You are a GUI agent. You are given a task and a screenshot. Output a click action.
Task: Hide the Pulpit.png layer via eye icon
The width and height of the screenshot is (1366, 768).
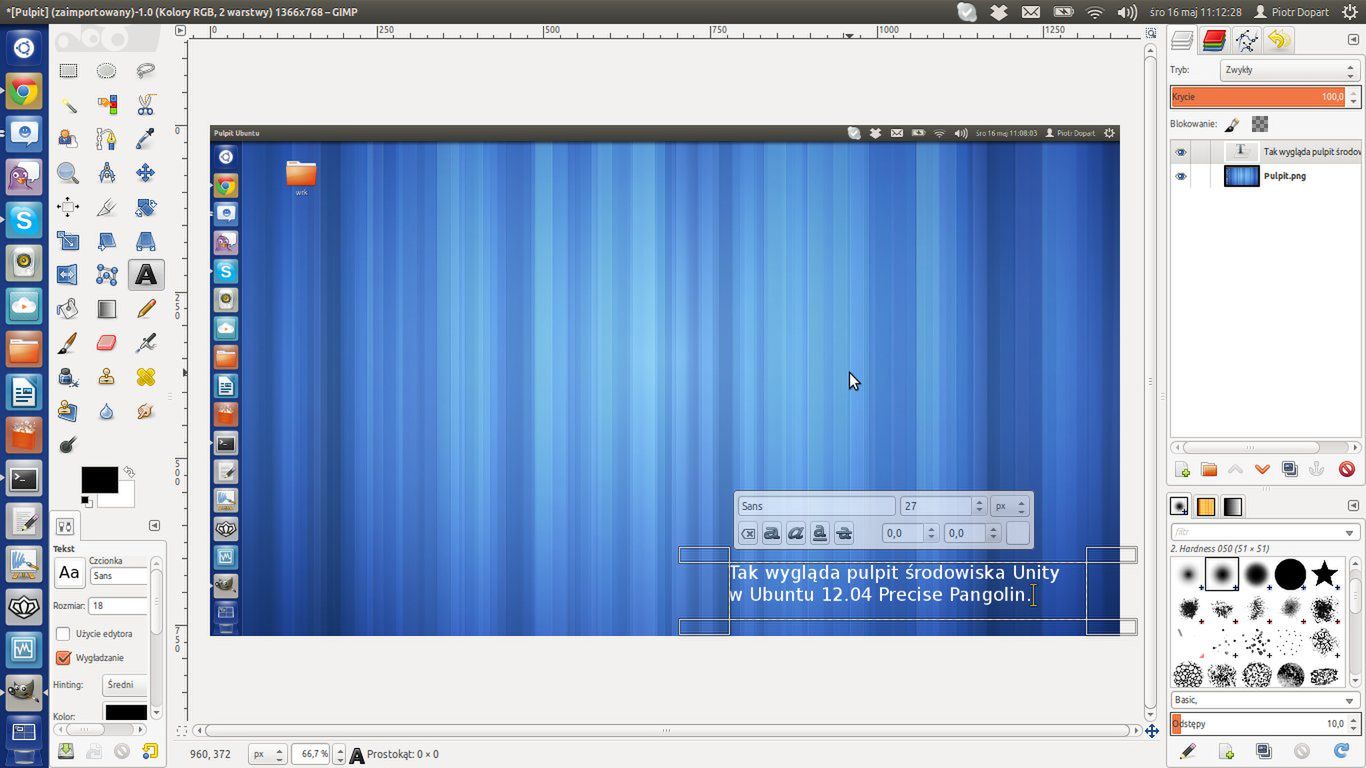(x=1181, y=176)
